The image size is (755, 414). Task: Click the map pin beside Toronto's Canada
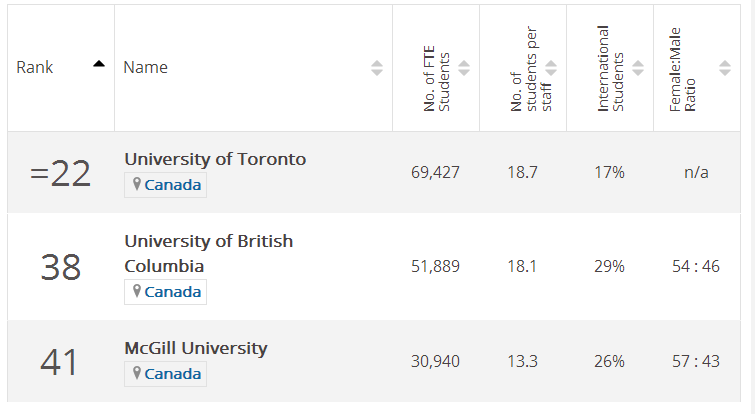pos(137,185)
